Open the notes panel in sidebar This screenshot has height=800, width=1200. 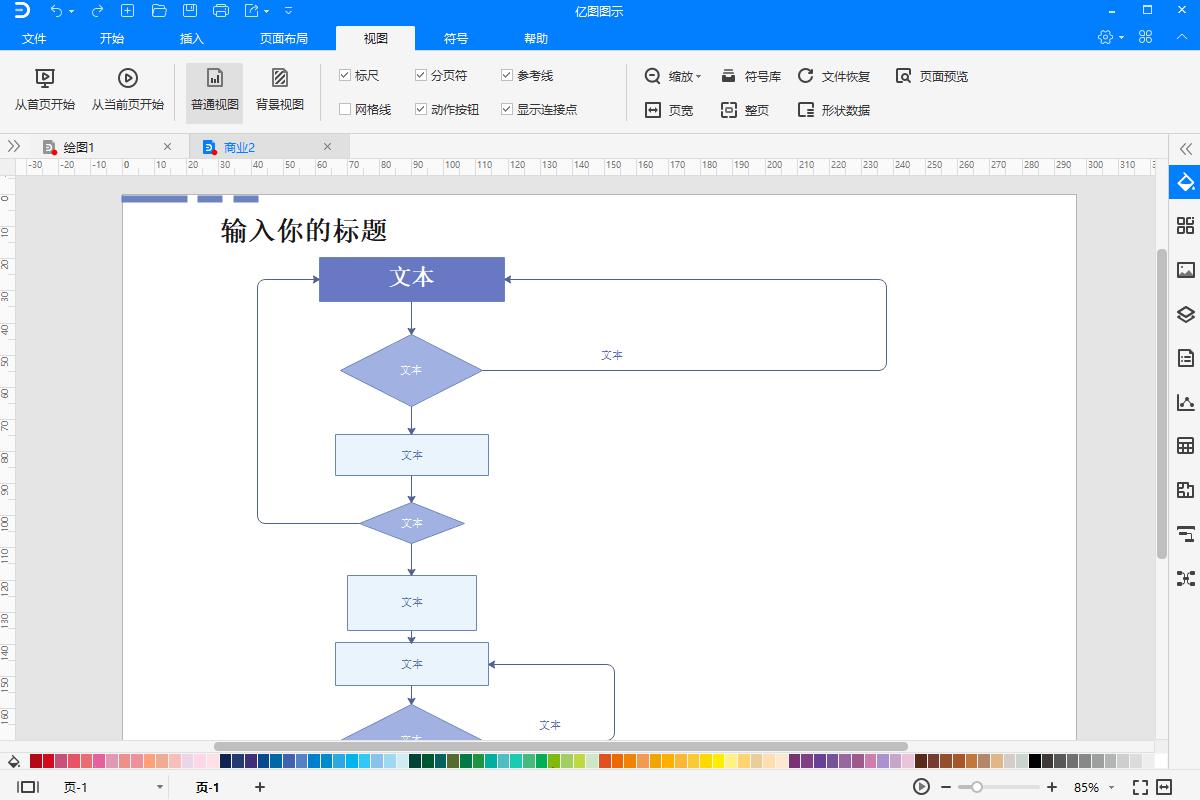pos(1185,358)
